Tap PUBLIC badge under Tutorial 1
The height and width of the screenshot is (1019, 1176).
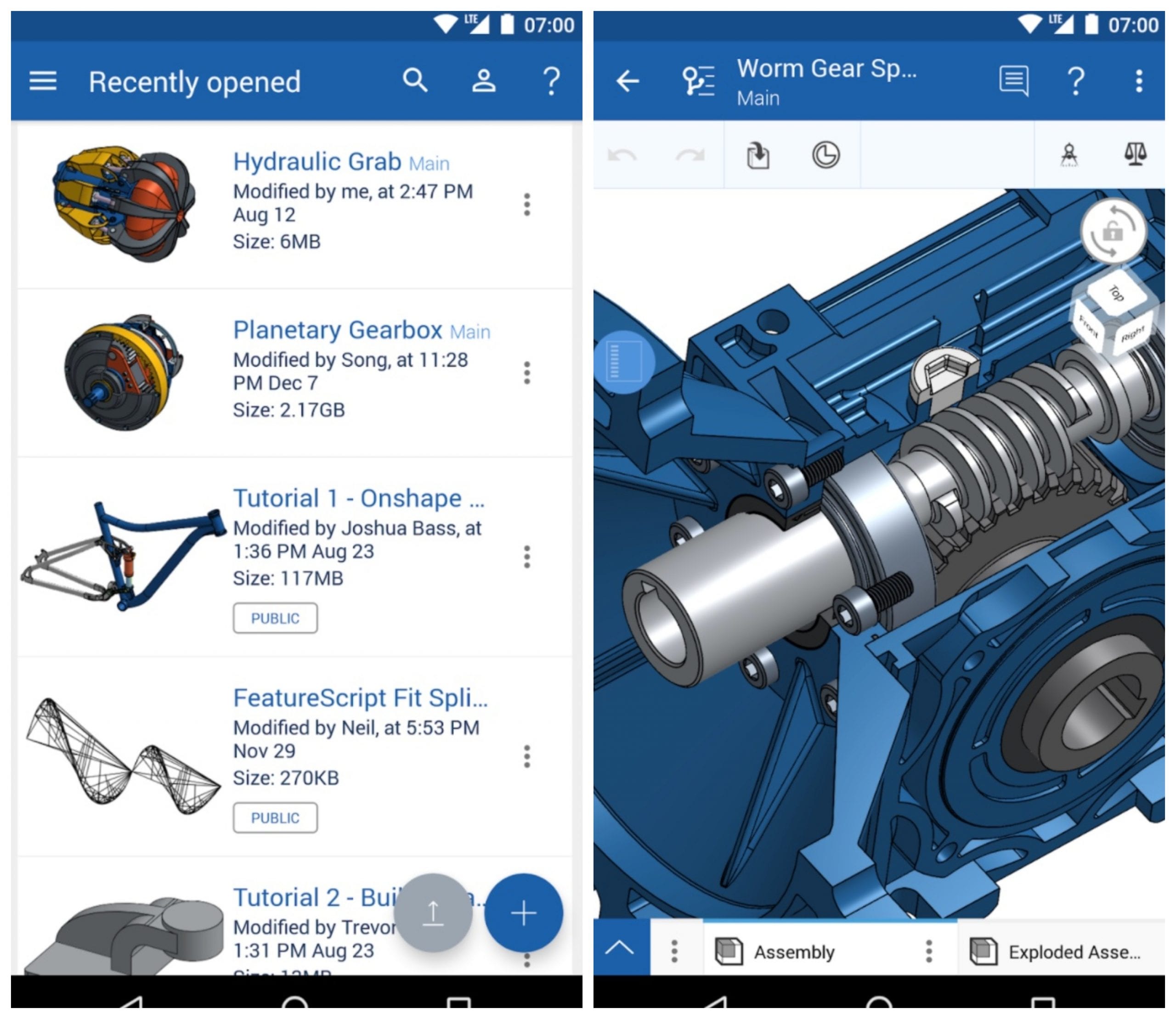(275, 618)
